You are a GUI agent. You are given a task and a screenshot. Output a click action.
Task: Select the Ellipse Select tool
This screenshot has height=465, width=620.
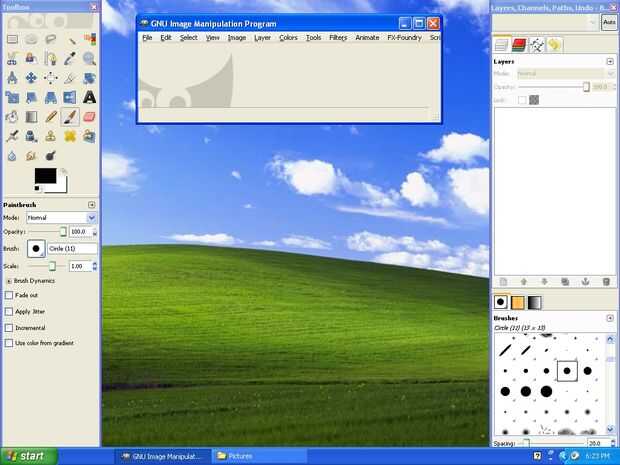point(31,39)
